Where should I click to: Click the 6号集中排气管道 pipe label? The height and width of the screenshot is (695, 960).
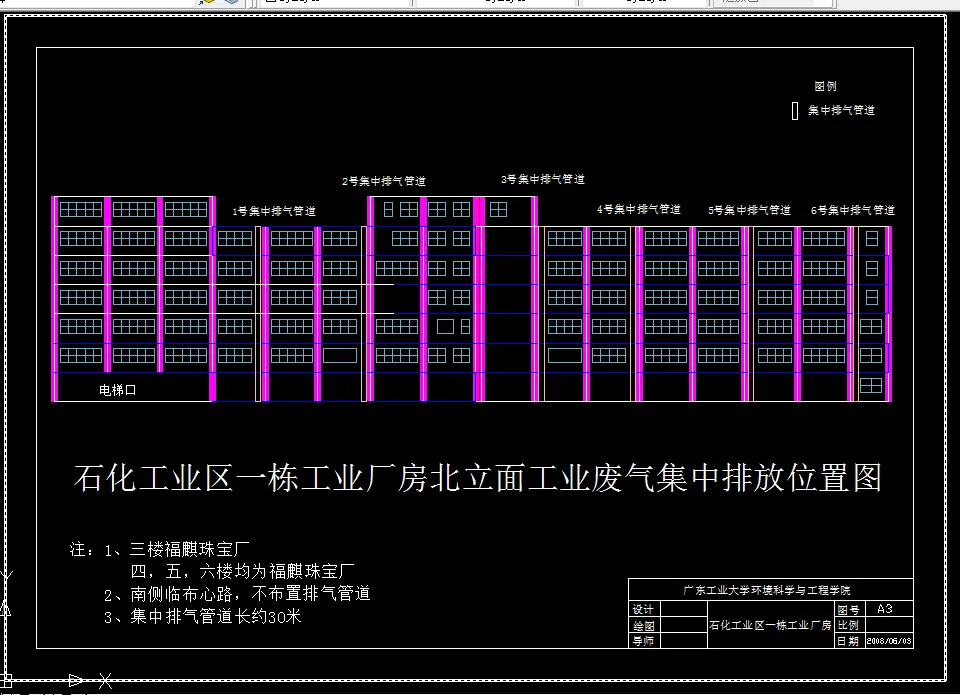coord(855,210)
